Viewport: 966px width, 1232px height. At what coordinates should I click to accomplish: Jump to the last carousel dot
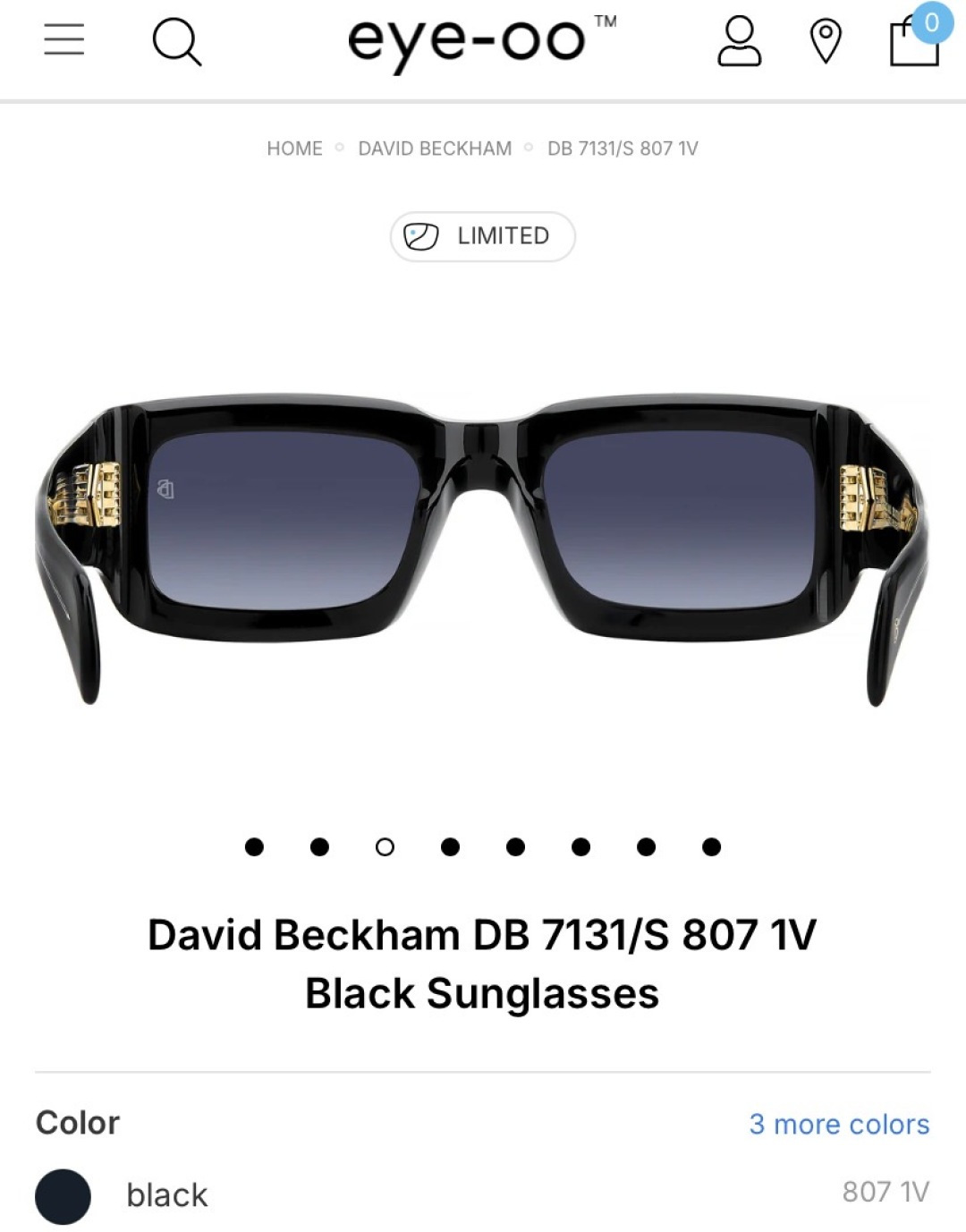pos(711,846)
